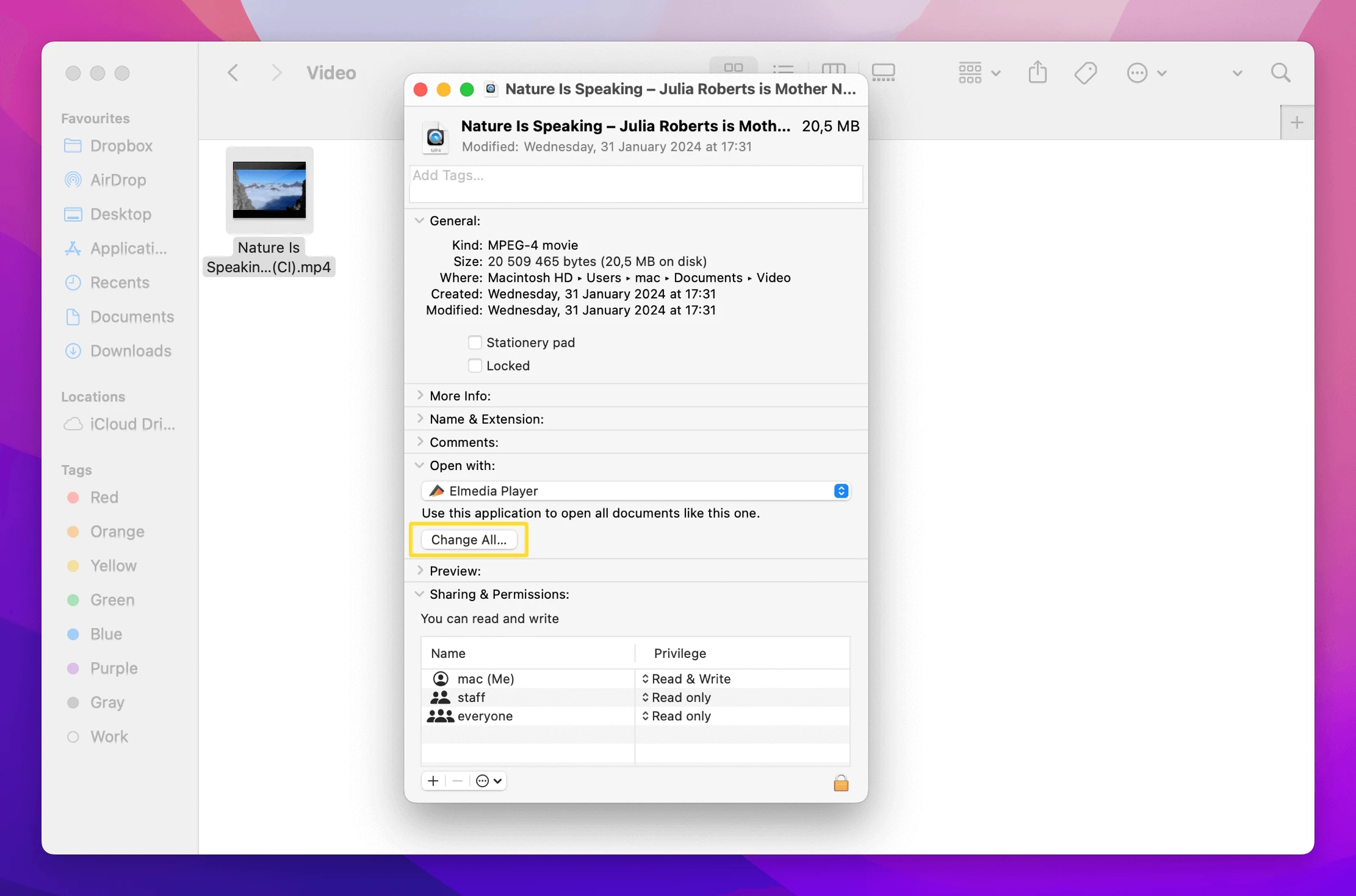Activate the Share icon in the toolbar
The width and height of the screenshot is (1356, 896).
tap(1037, 72)
